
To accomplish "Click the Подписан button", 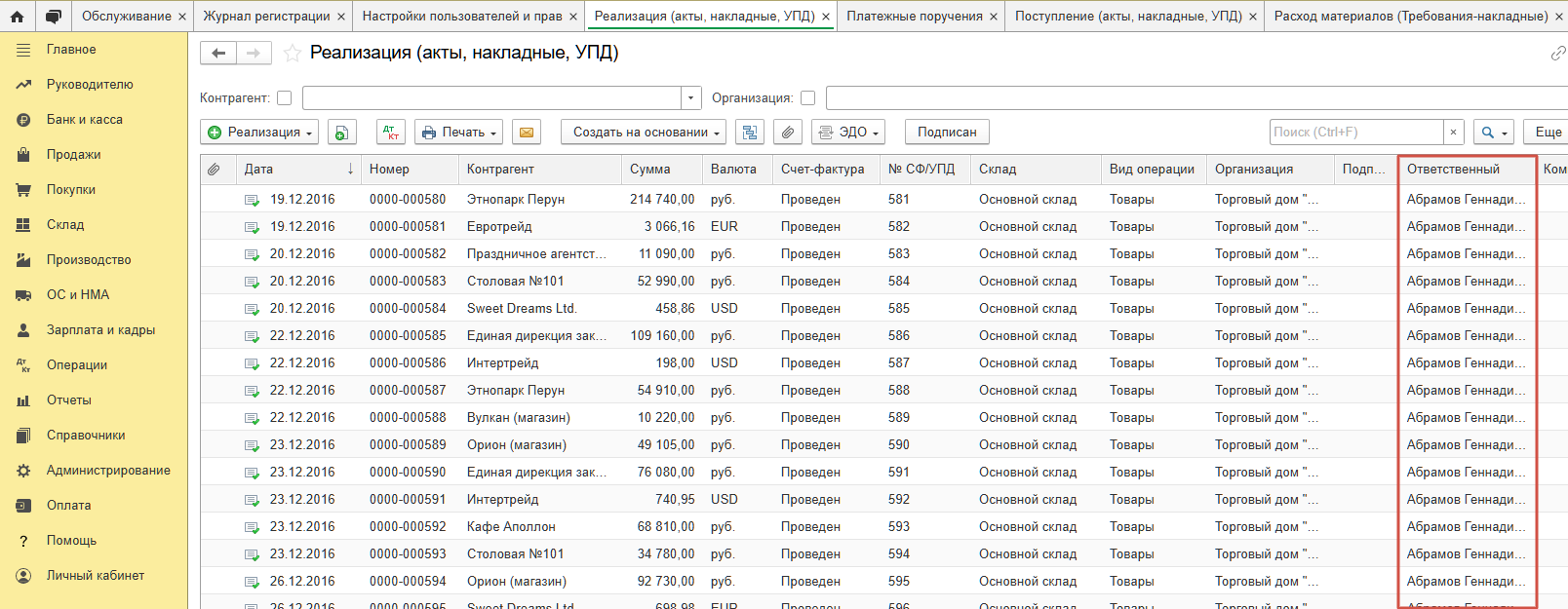I will pyautogui.click(x=947, y=133).
